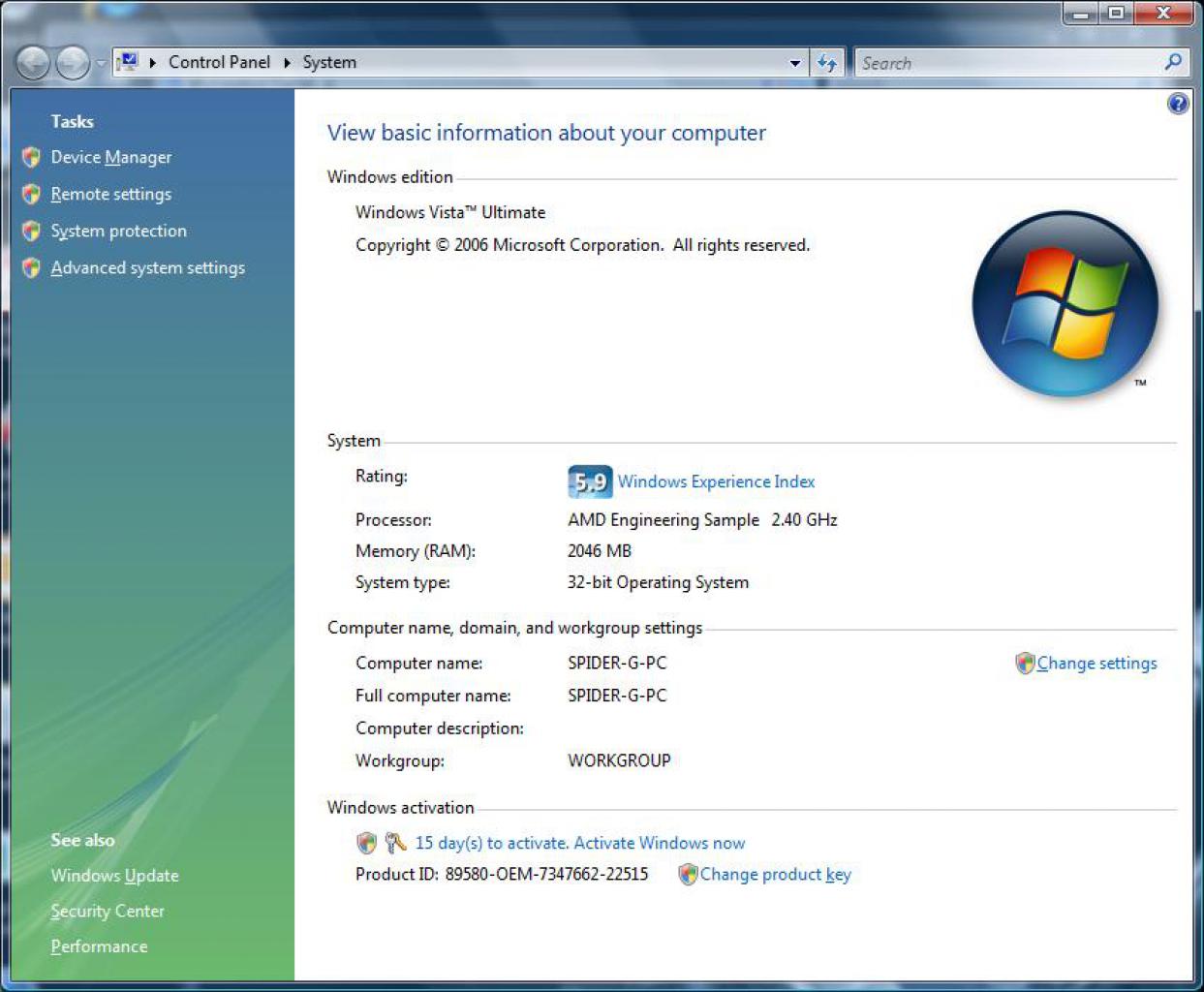Image resolution: width=1204 pixels, height=992 pixels.
Task: Open System protection link
Action: click(119, 231)
